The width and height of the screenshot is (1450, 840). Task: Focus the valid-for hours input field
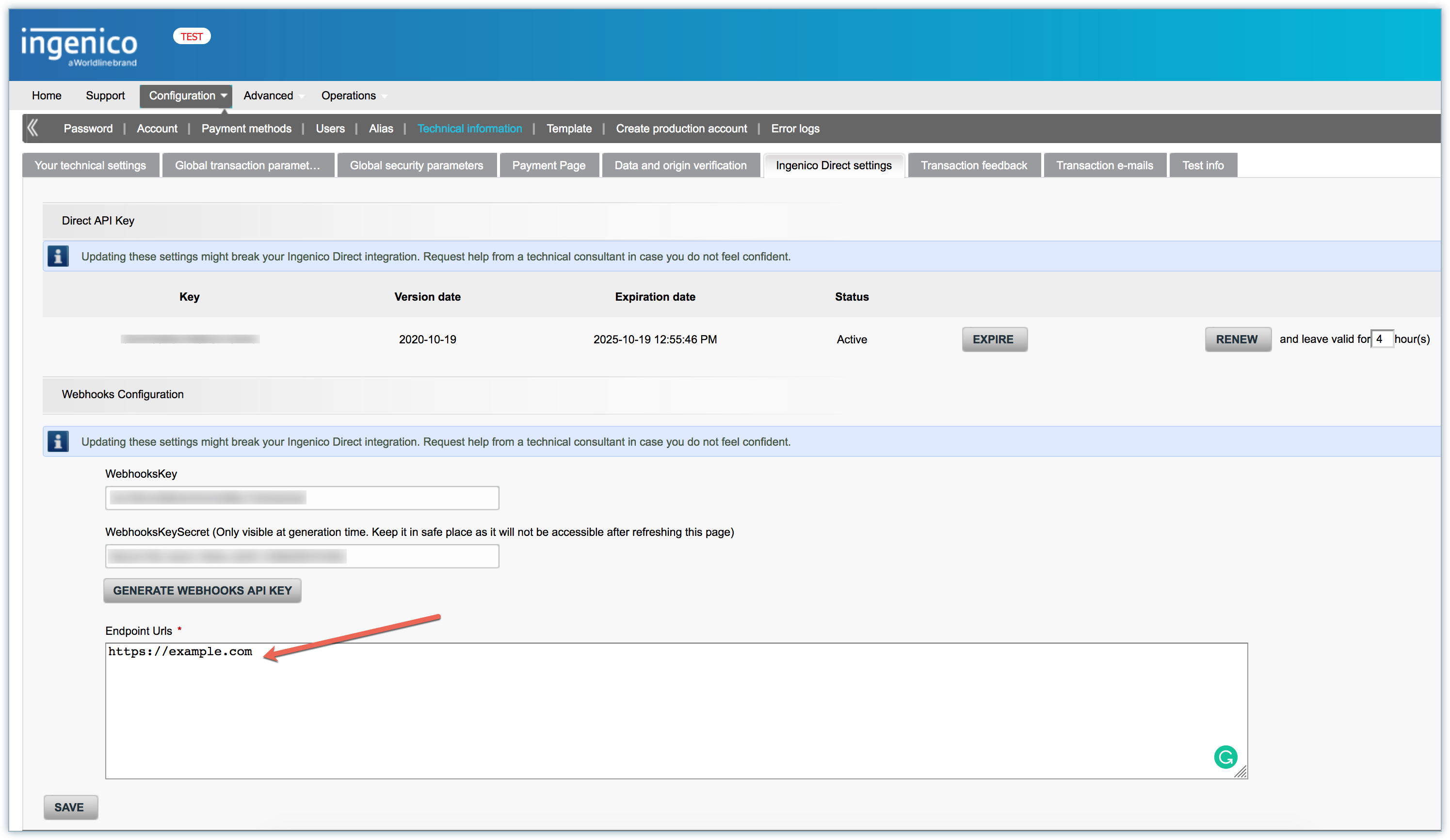tap(1382, 339)
